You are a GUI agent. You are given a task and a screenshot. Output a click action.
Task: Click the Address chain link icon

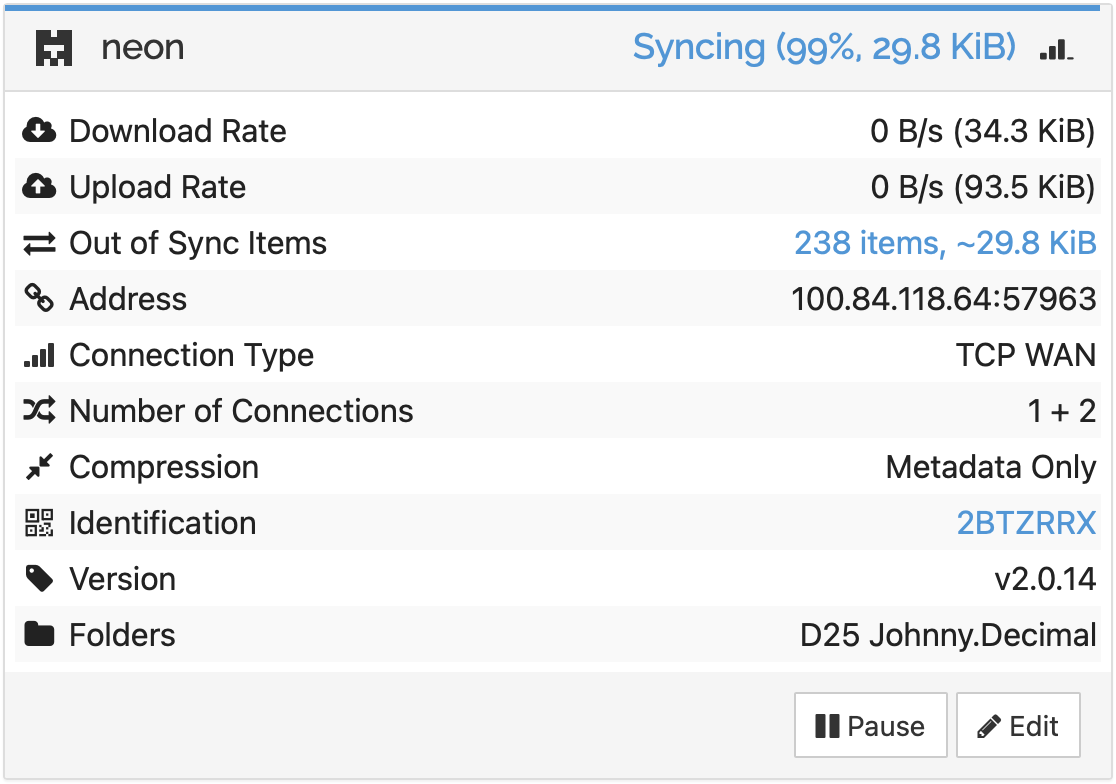coord(39,298)
